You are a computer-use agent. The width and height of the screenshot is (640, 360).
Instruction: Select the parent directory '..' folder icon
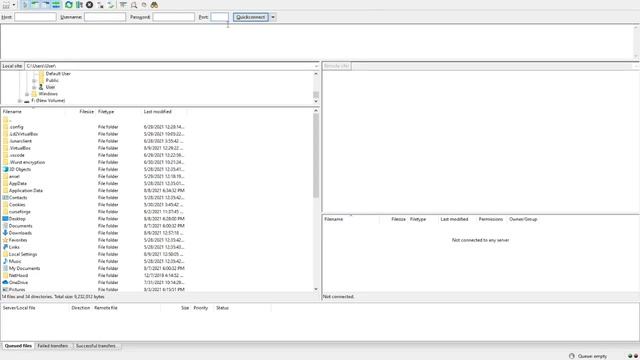click(5, 120)
